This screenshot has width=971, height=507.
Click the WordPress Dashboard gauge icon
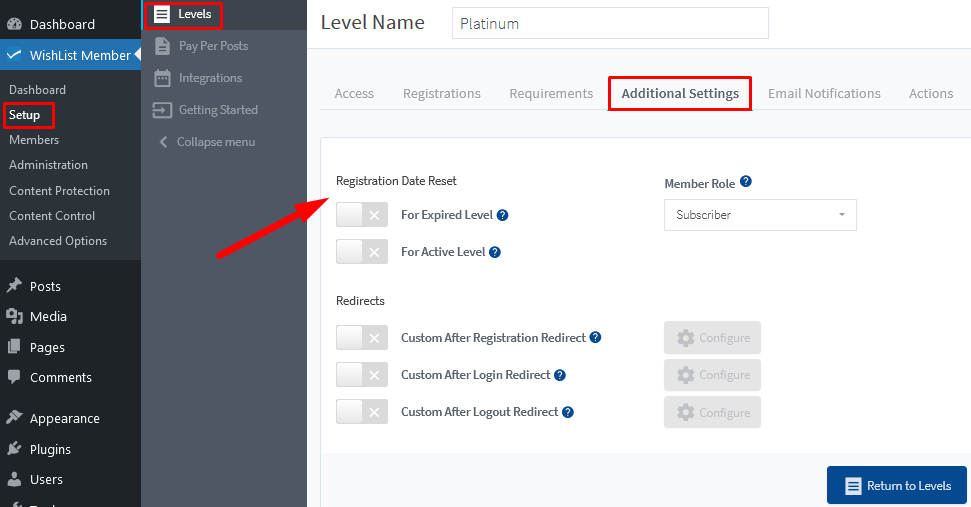[x=14, y=24]
